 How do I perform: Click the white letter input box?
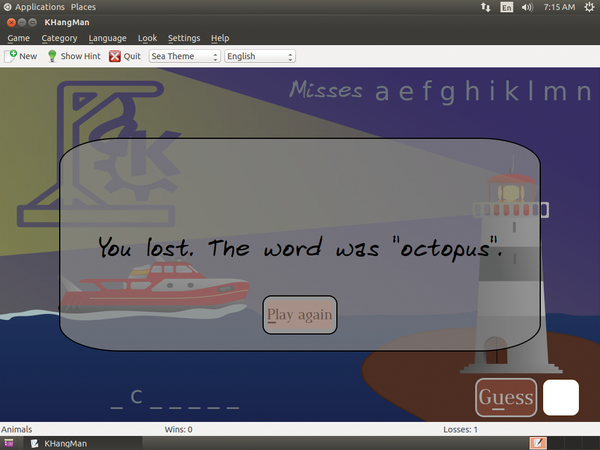click(x=561, y=397)
